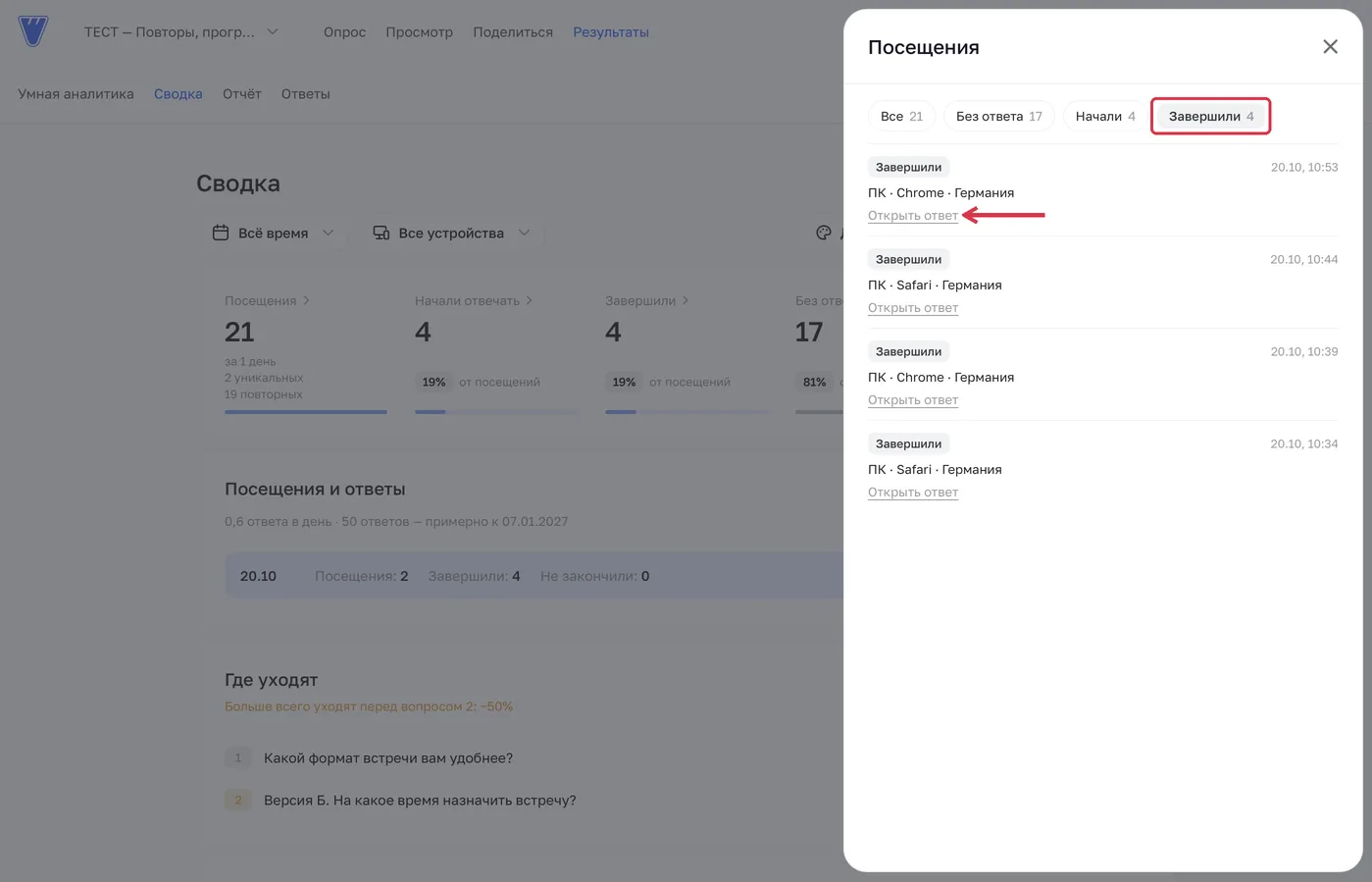The width and height of the screenshot is (1372, 882).
Task: Open the Просмотр menu item
Action: (x=419, y=32)
